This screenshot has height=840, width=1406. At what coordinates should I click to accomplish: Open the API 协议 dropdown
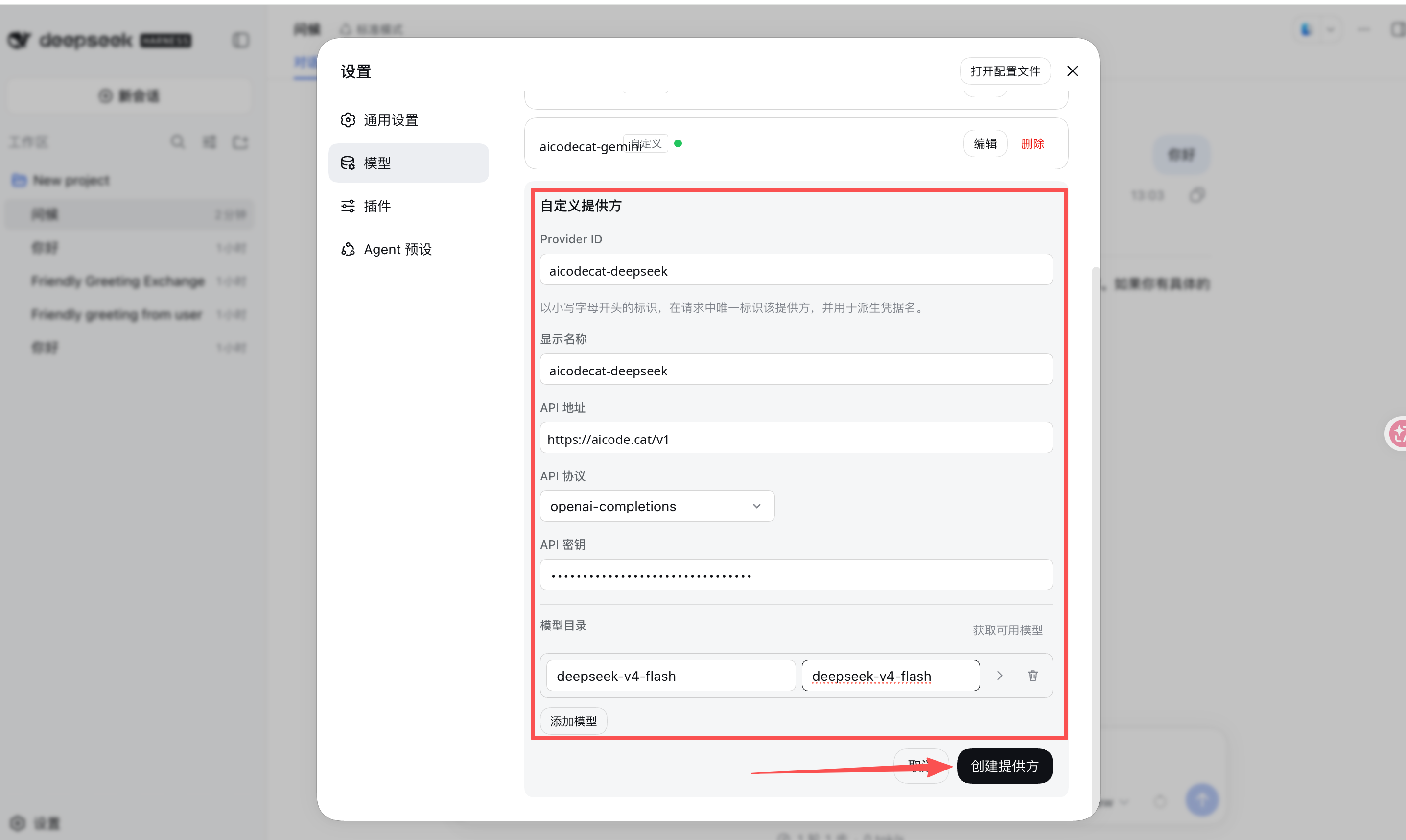pyautogui.click(x=657, y=506)
